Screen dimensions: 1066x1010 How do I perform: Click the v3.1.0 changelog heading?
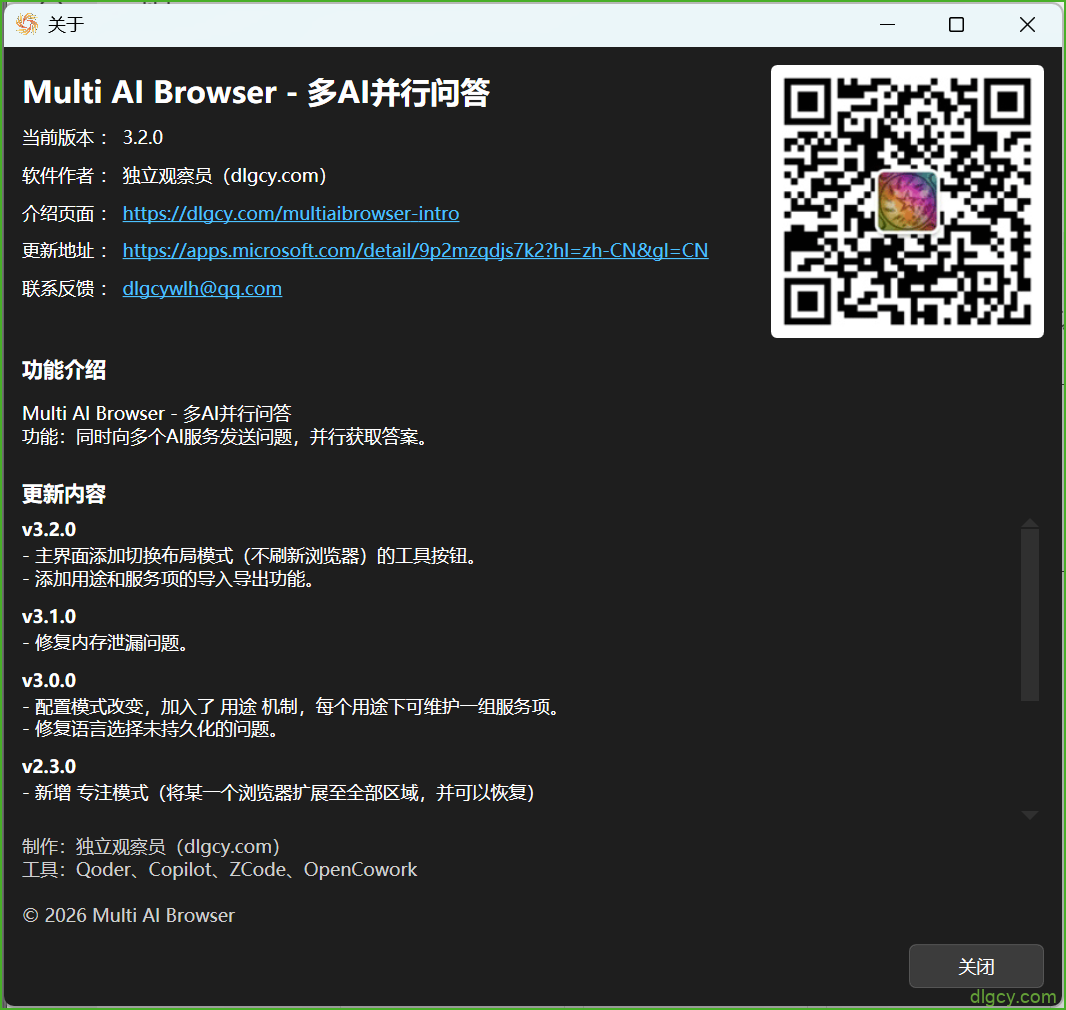pos(49,616)
